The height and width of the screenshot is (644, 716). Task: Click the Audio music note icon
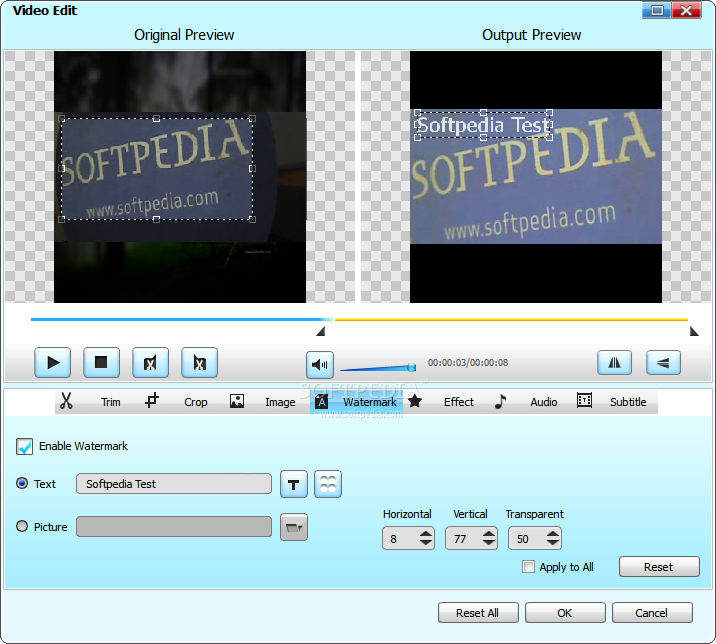(x=500, y=401)
